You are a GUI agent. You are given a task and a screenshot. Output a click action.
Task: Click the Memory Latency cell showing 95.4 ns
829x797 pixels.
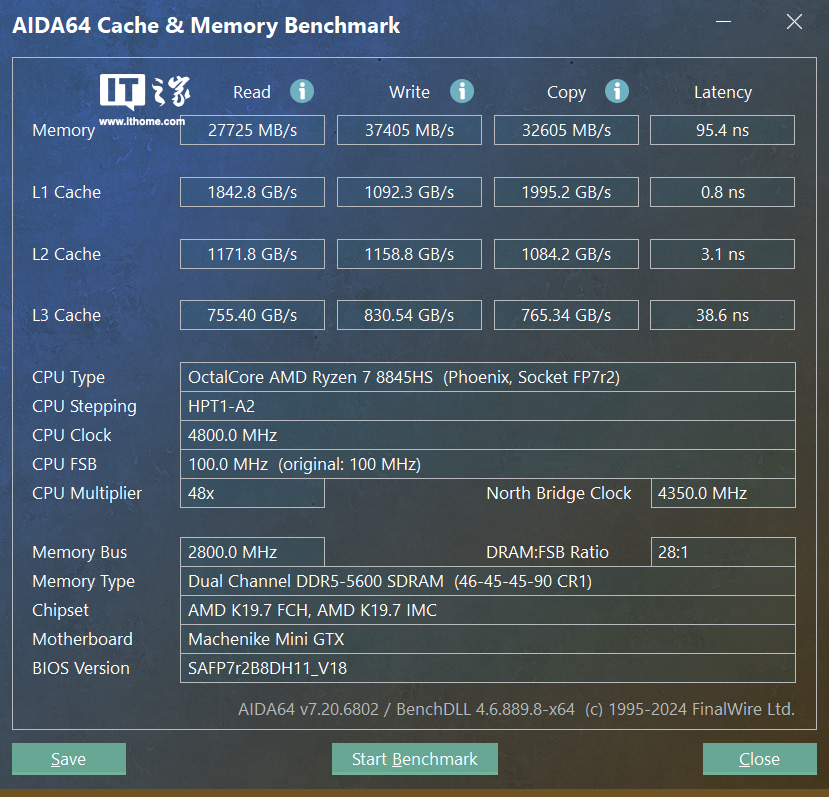(722, 130)
